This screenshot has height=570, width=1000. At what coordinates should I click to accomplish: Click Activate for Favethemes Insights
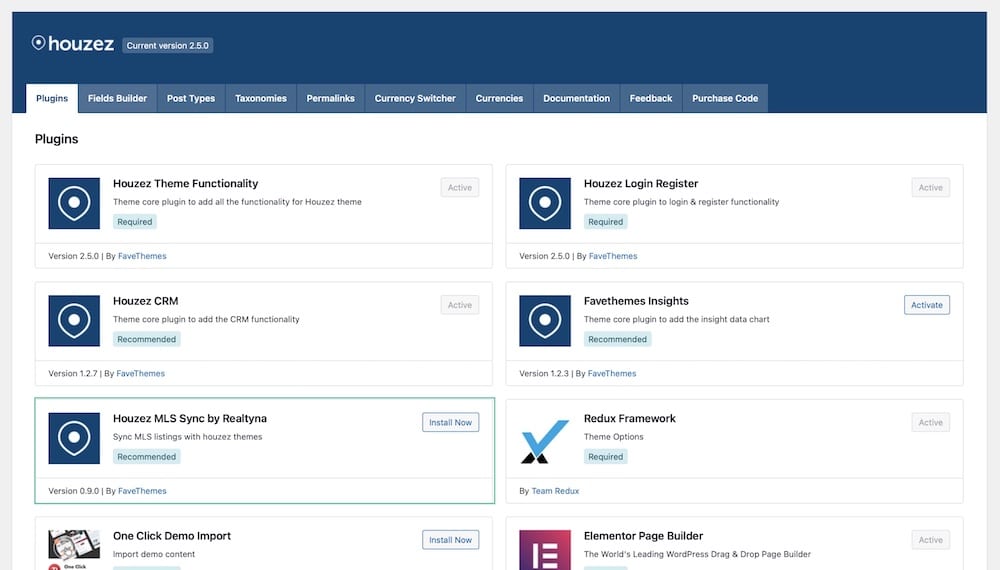pyautogui.click(x=927, y=305)
